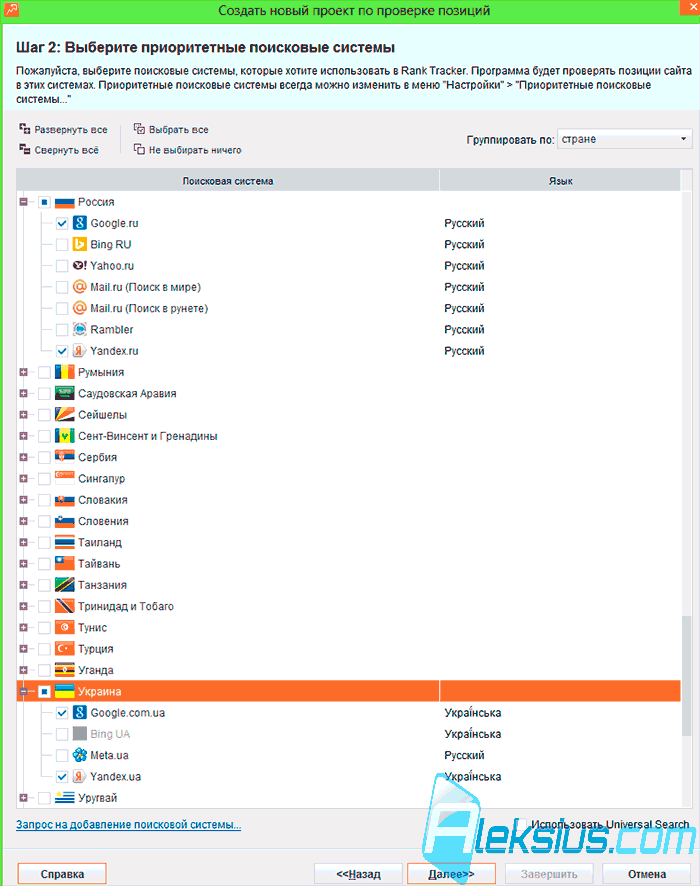Click the vertical scrollbar thumb
Viewport: 700px width, 886px height.
pyautogui.click(x=686, y=676)
